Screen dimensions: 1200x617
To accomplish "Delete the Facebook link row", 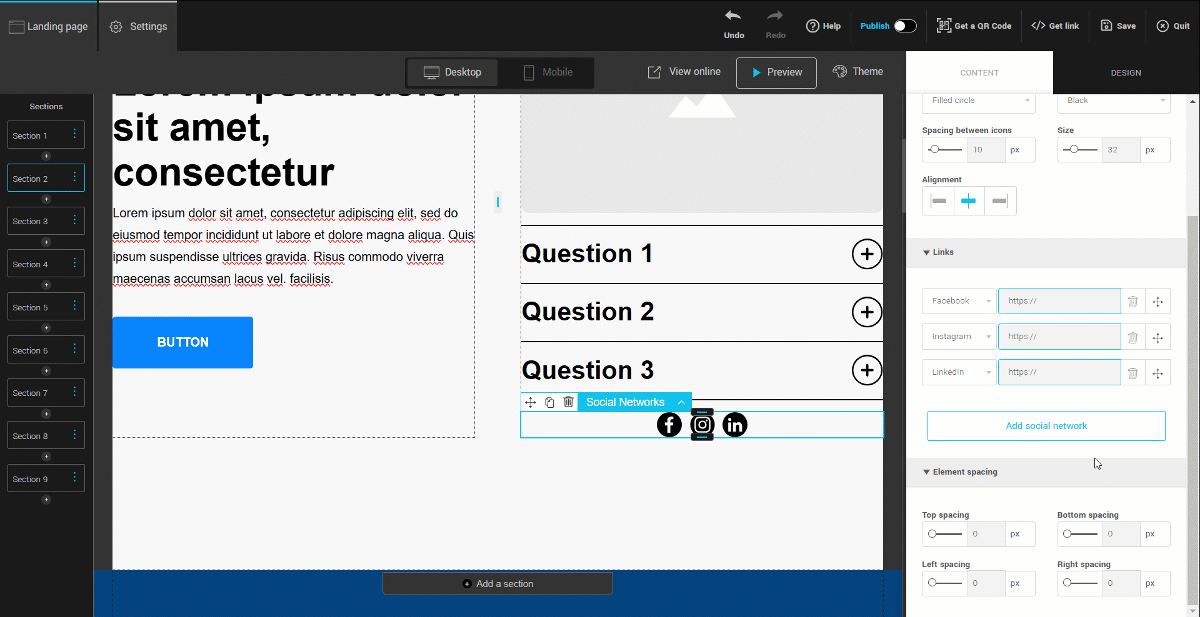I will [x=1132, y=301].
